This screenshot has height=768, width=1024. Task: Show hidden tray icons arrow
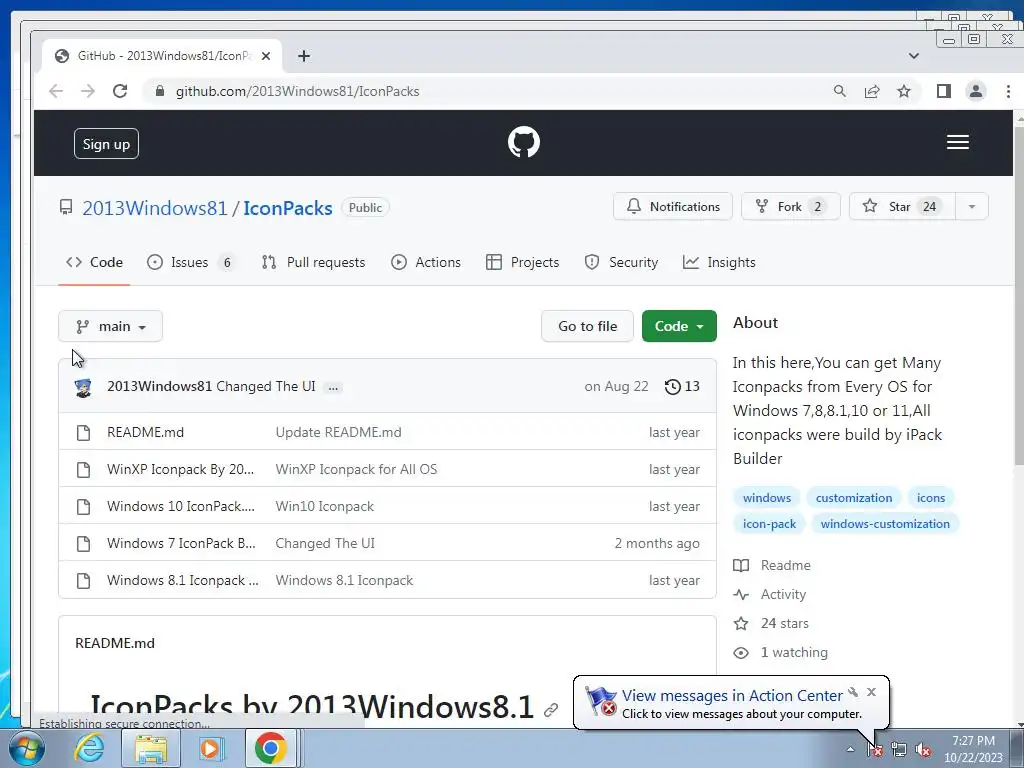850,750
